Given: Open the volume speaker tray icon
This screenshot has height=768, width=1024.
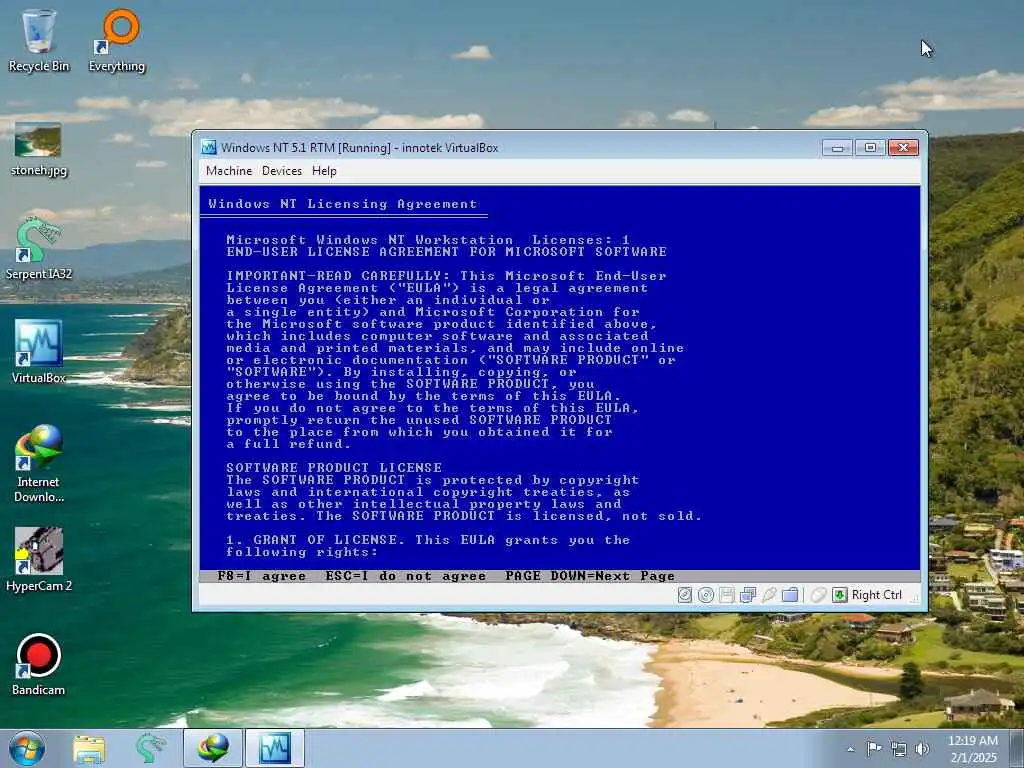Looking at the screenshot, I should point(921,749).
